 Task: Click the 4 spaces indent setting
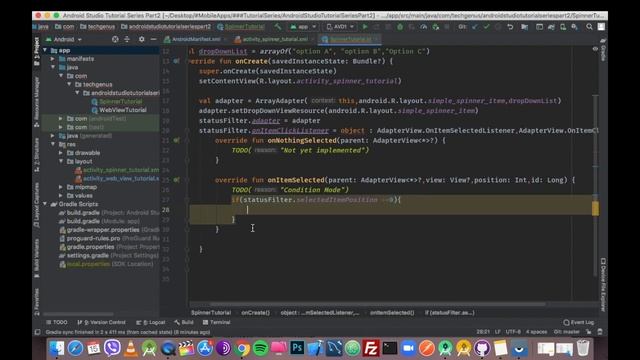click(x=536, y=332)
